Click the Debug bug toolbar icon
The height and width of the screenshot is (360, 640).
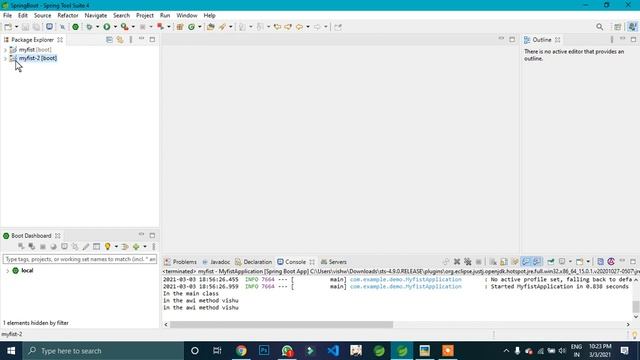point(89,27)
